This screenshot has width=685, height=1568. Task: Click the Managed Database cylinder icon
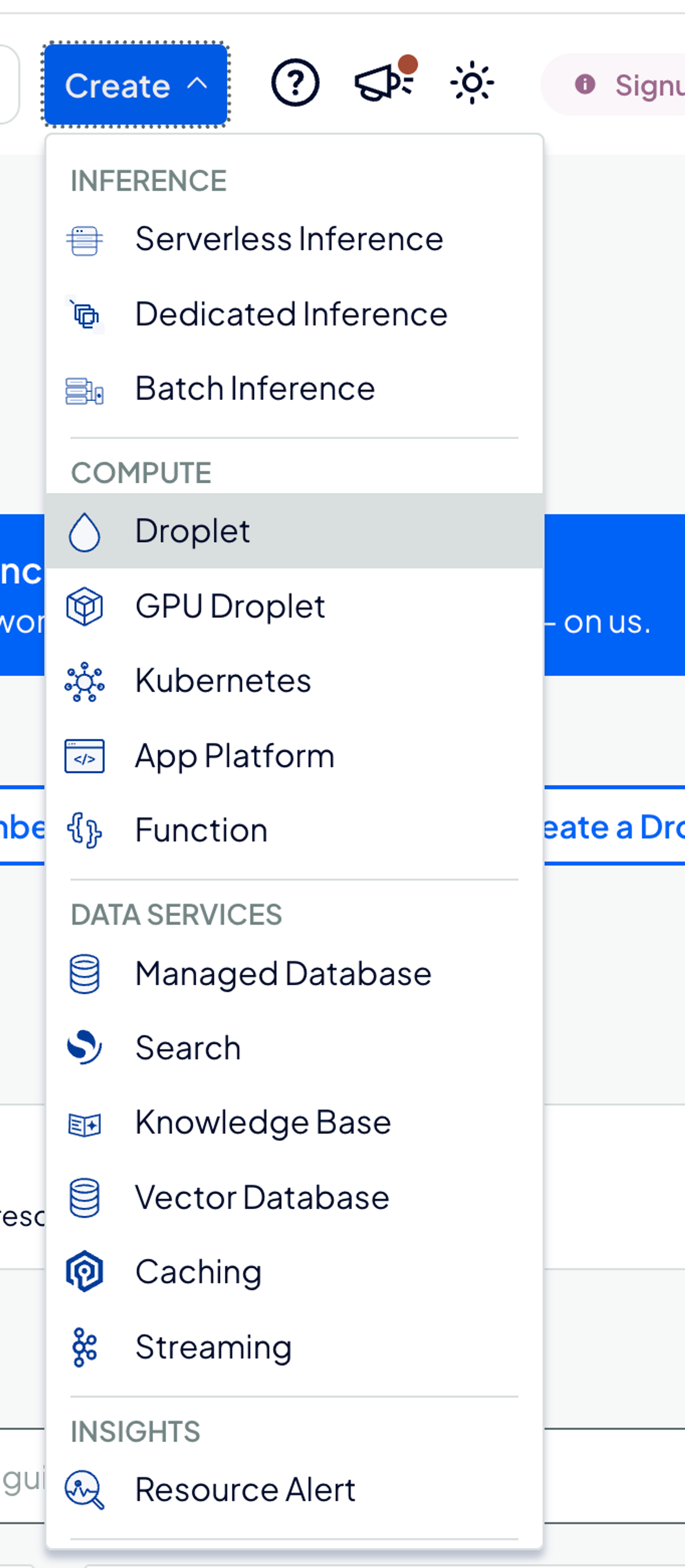pyautogui.click(x=85, y=974)
